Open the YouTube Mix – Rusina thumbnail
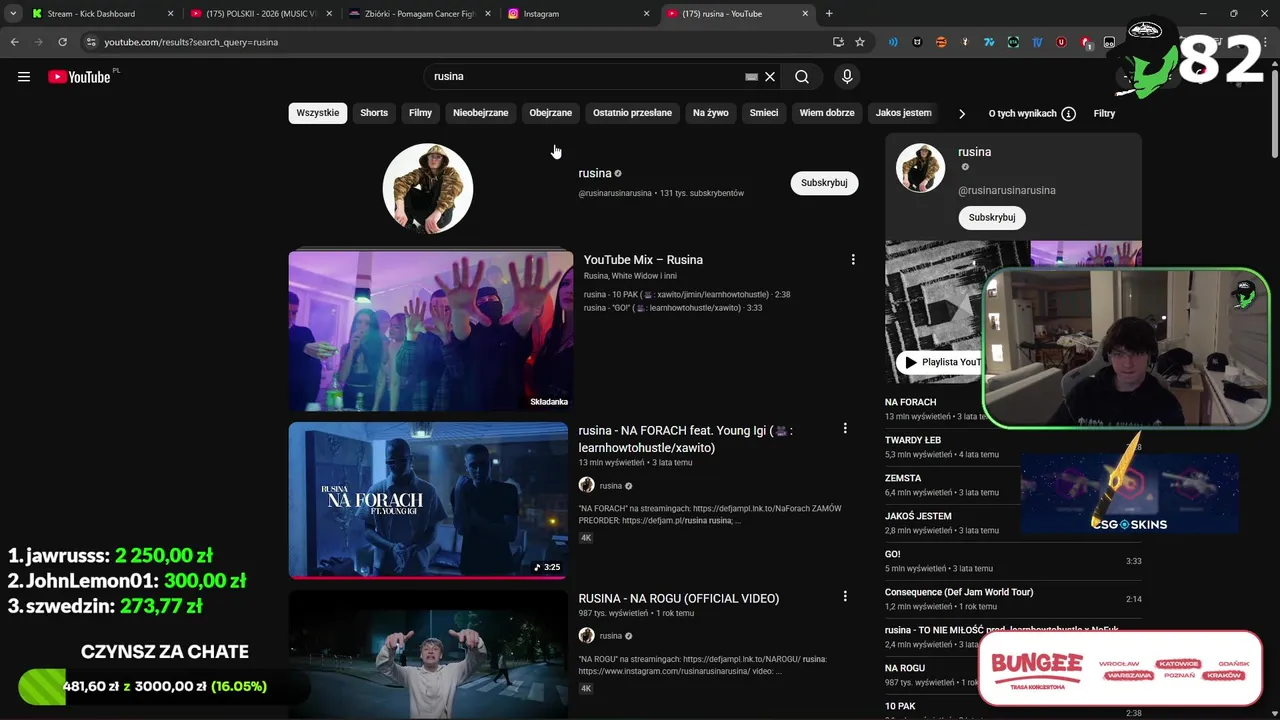 (431, 331)
